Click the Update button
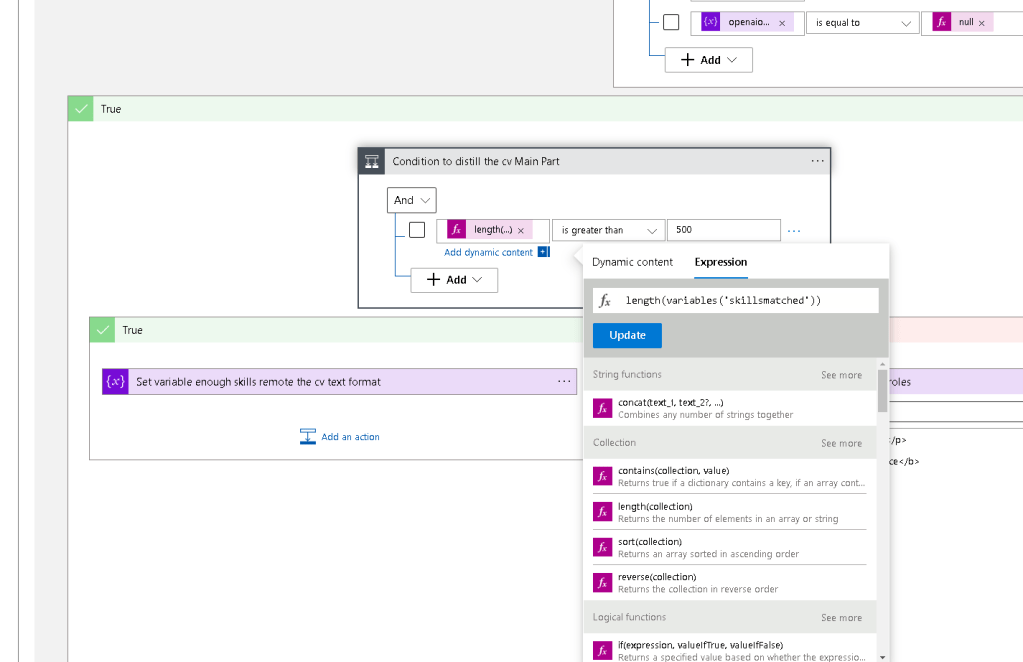Viewport: 1023px width, 662px height. [x=627, y=335]
